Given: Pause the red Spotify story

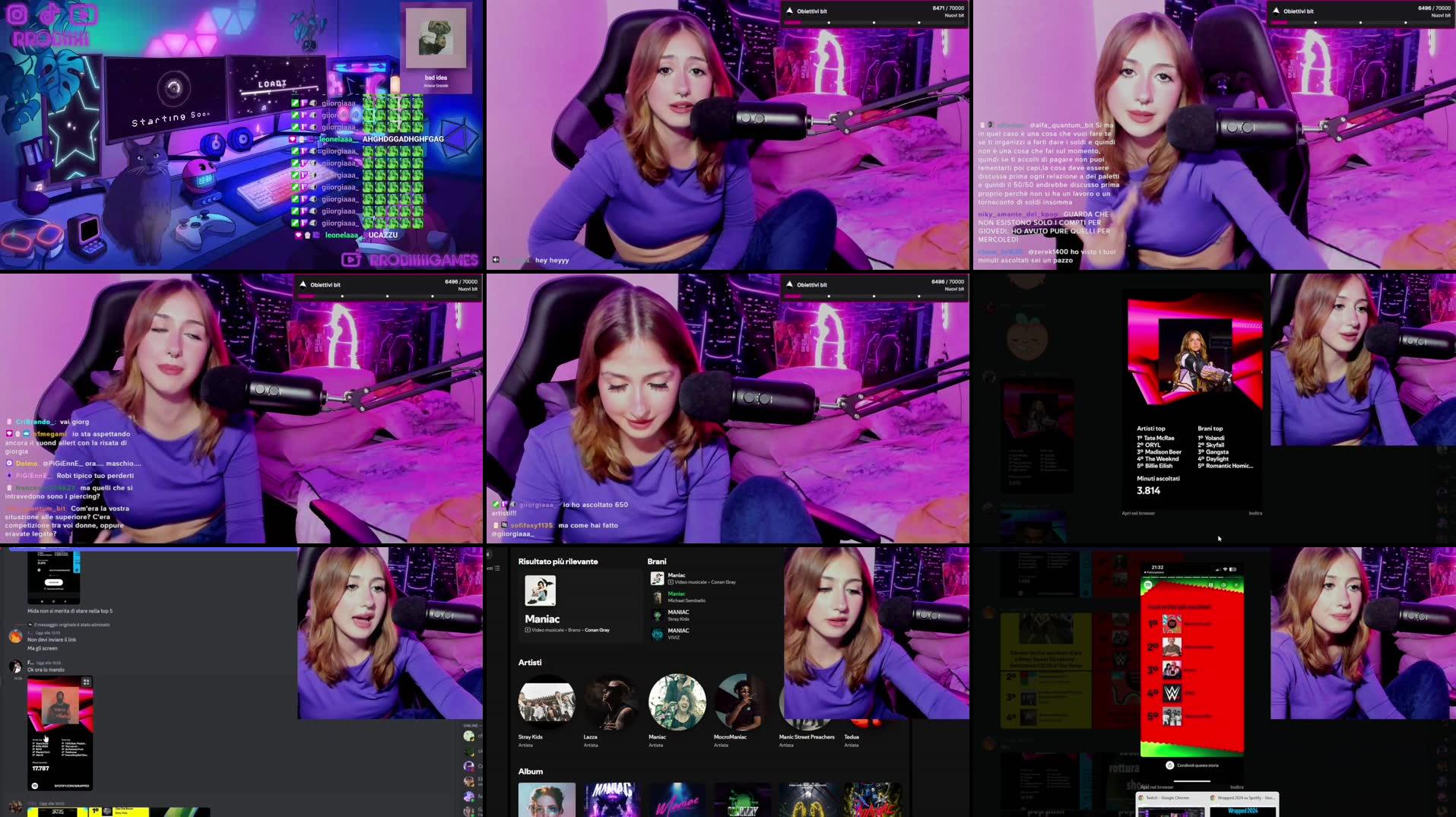Looking at the screenshot, I should point(1211,584).
